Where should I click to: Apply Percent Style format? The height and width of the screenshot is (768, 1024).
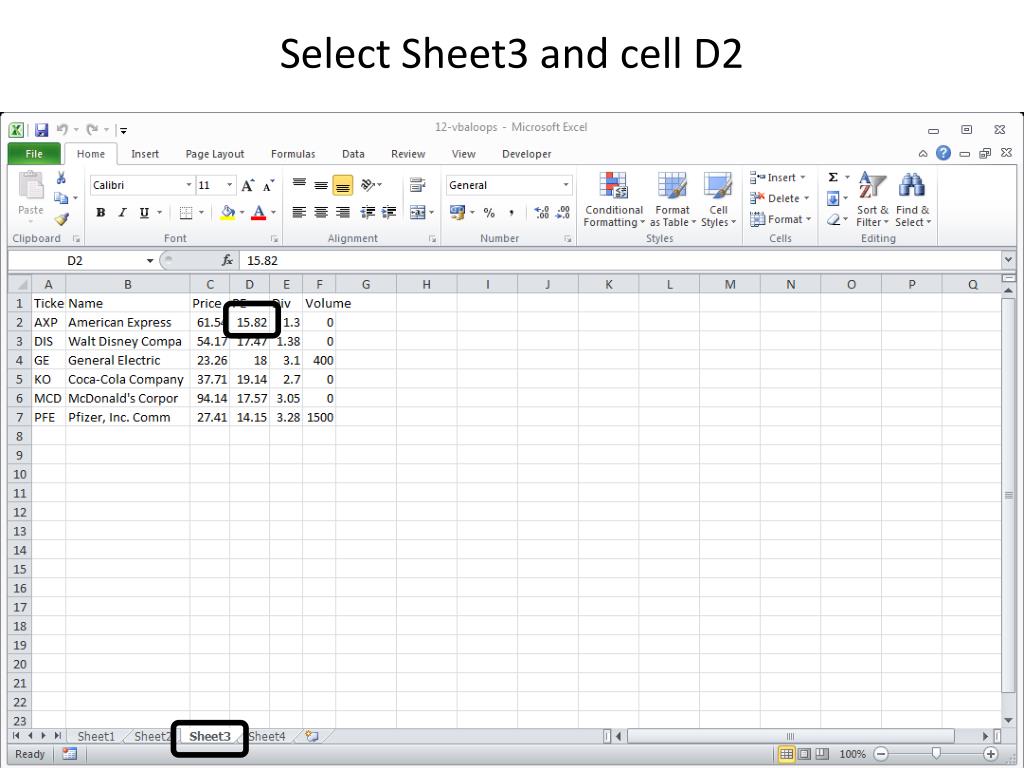tap(489, 212)
